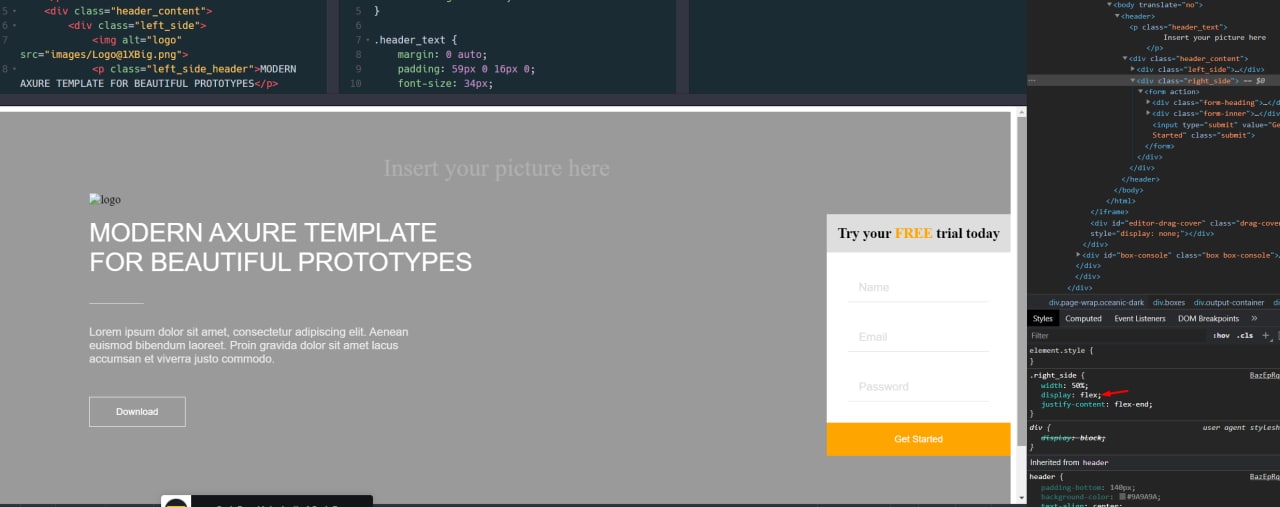
Task: Click the element.style selector
Action: (1059, 351)
